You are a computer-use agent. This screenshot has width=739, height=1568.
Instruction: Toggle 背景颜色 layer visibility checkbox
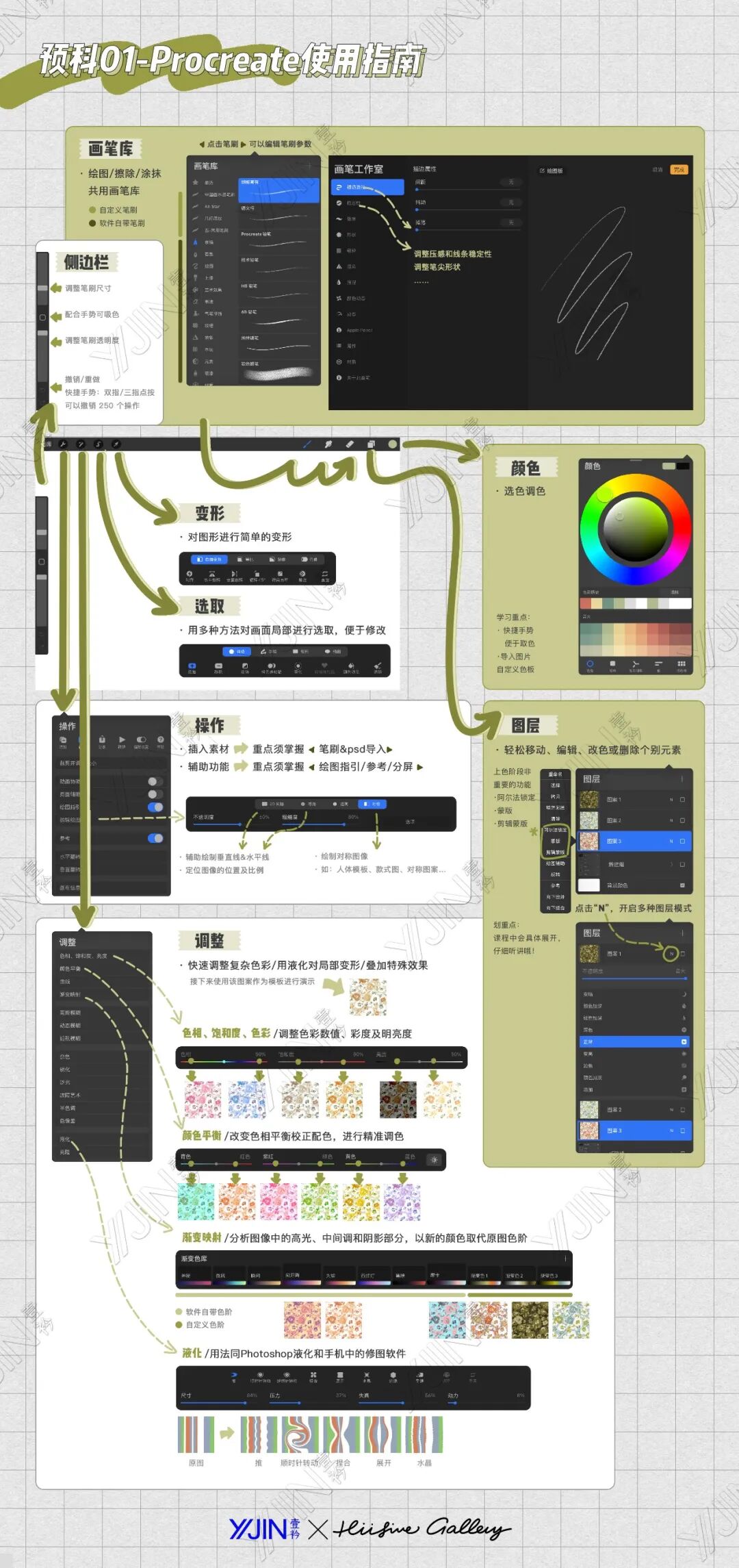(x=682, y=885)
